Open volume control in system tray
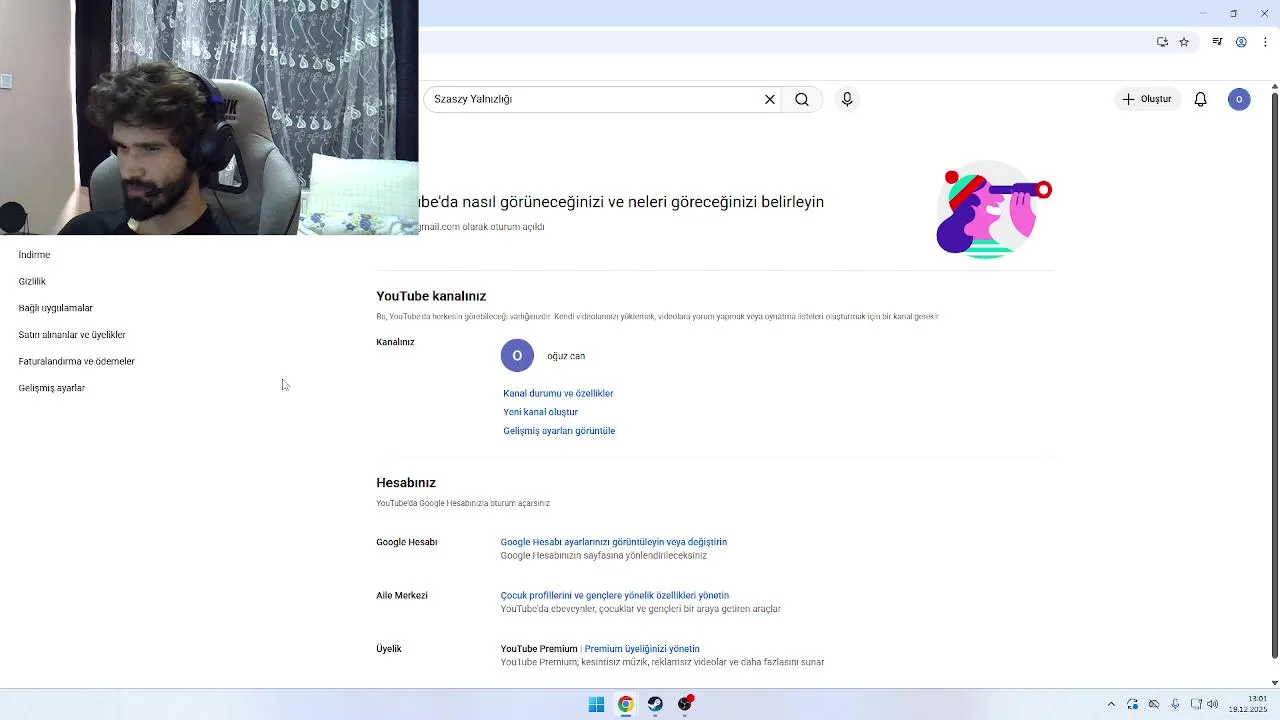Screen dimensions: 1280x720 pos(1213,704)
